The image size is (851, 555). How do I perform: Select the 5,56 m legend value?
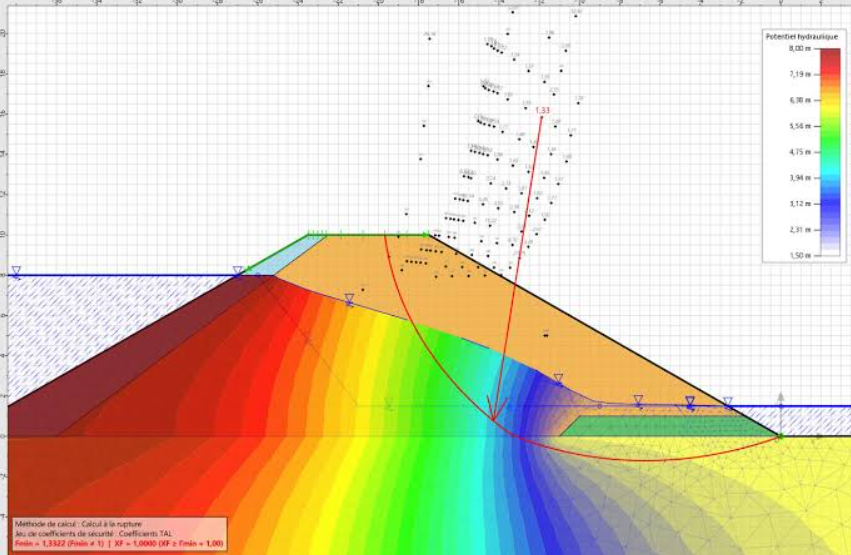pyautogui.click(x=799, y=126)
